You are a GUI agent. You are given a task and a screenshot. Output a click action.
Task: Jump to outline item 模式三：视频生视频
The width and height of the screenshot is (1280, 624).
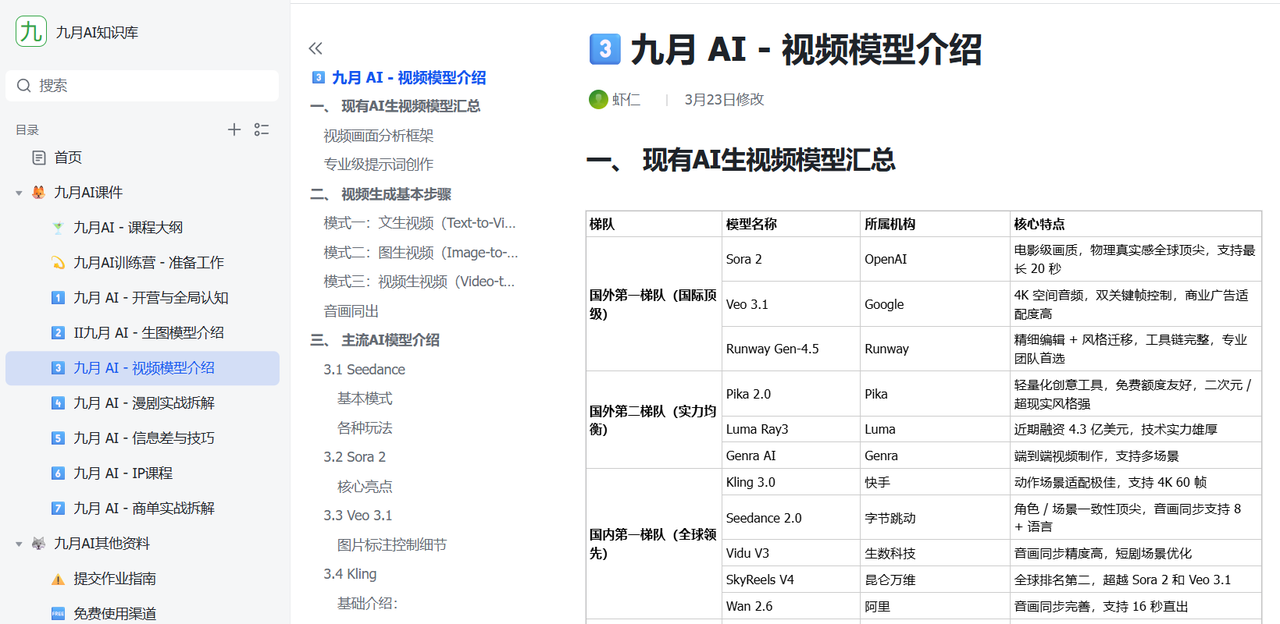420,281
